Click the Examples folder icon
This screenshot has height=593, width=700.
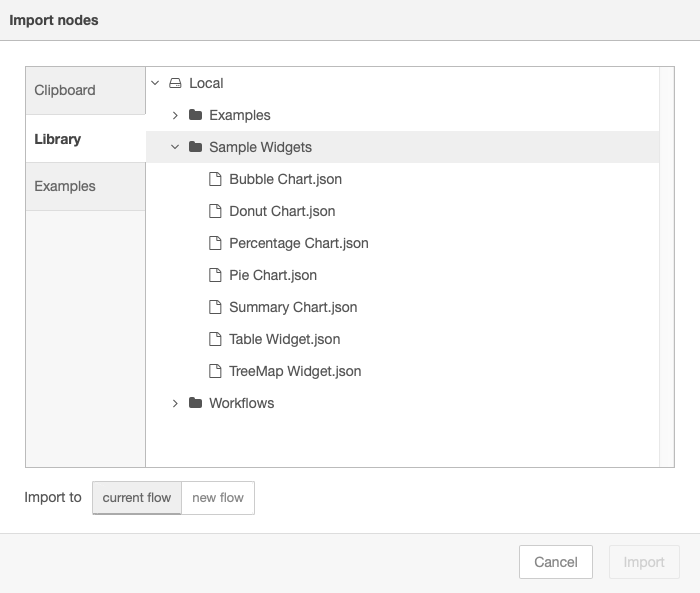click(x=195, y=115)
